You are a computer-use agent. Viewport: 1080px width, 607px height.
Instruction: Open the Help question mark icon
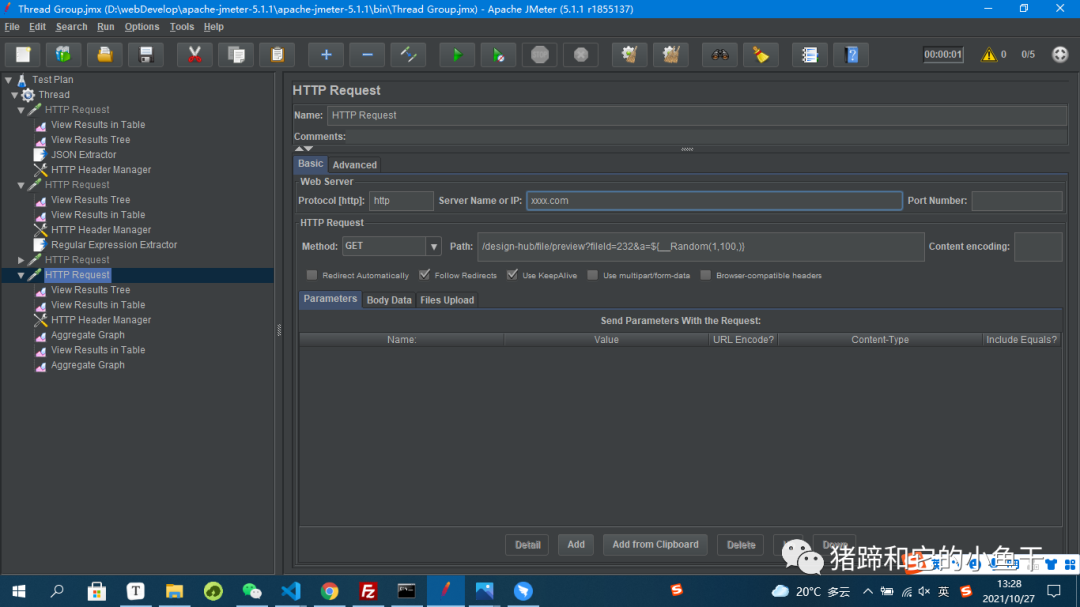(851, 54)
